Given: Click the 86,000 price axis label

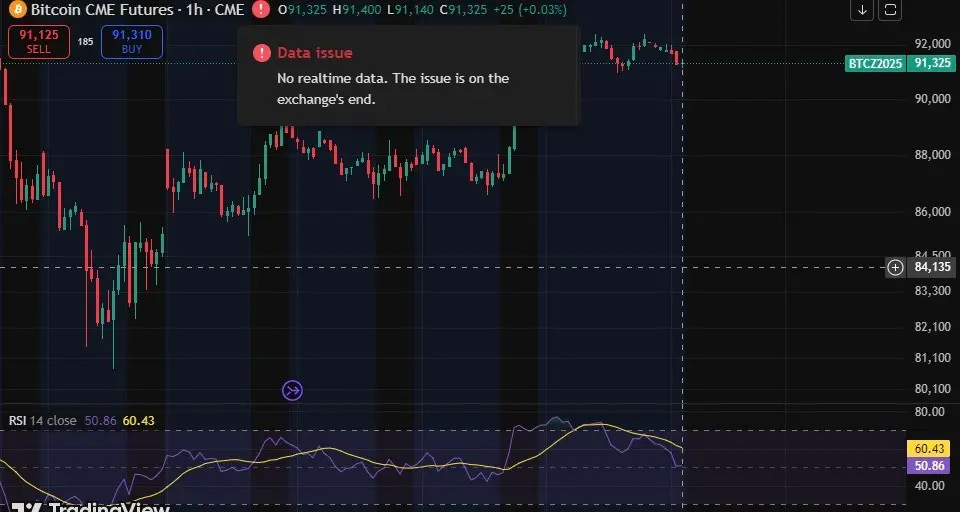Looking at the screenshot, I should click(x=932, y=212).
